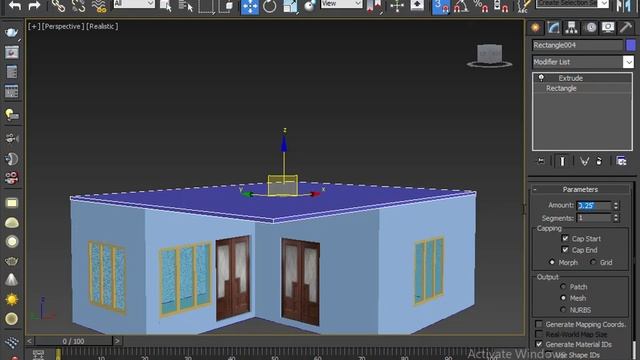Open the reference coordinate 'View' dropdown
Screen dimensions: 640x360
pos(341,4)
